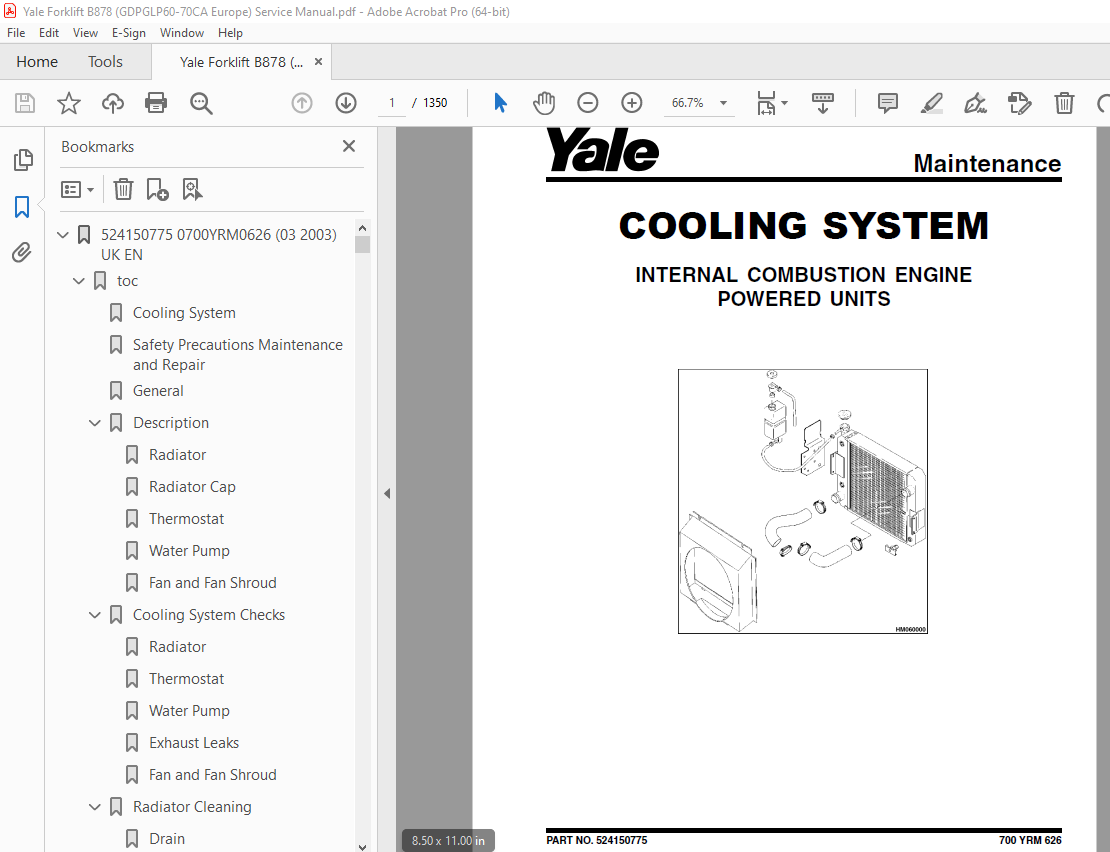Select the Yale Forklift B878 document tab

241,62
